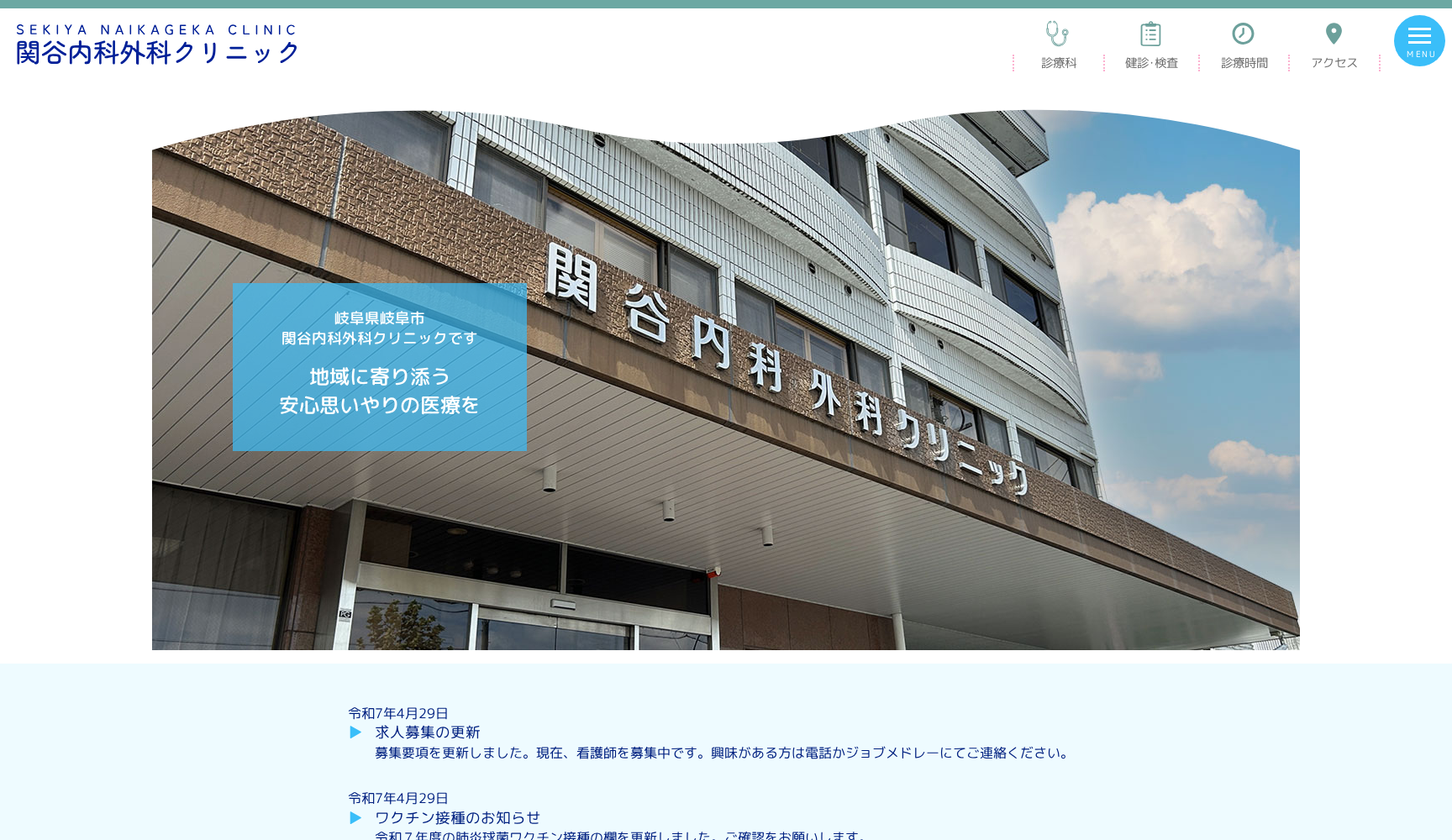1452x840 pixels.
Task: Expand the arrow beside ワクチン接種のお知らせ
Action: (x=356, y=816)
